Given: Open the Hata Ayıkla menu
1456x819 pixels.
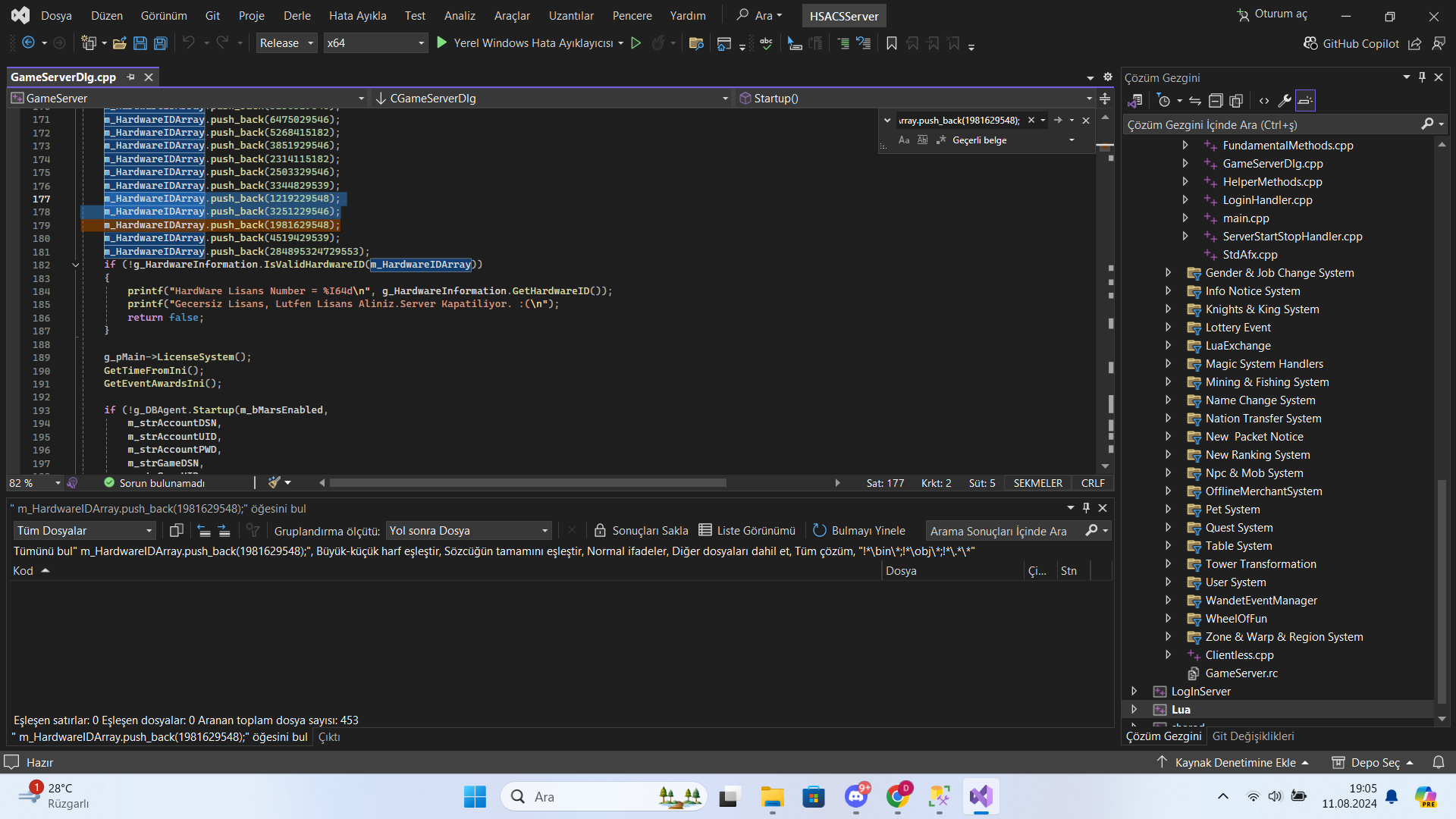Looking at the screenshot, I should tap(357, 15).
